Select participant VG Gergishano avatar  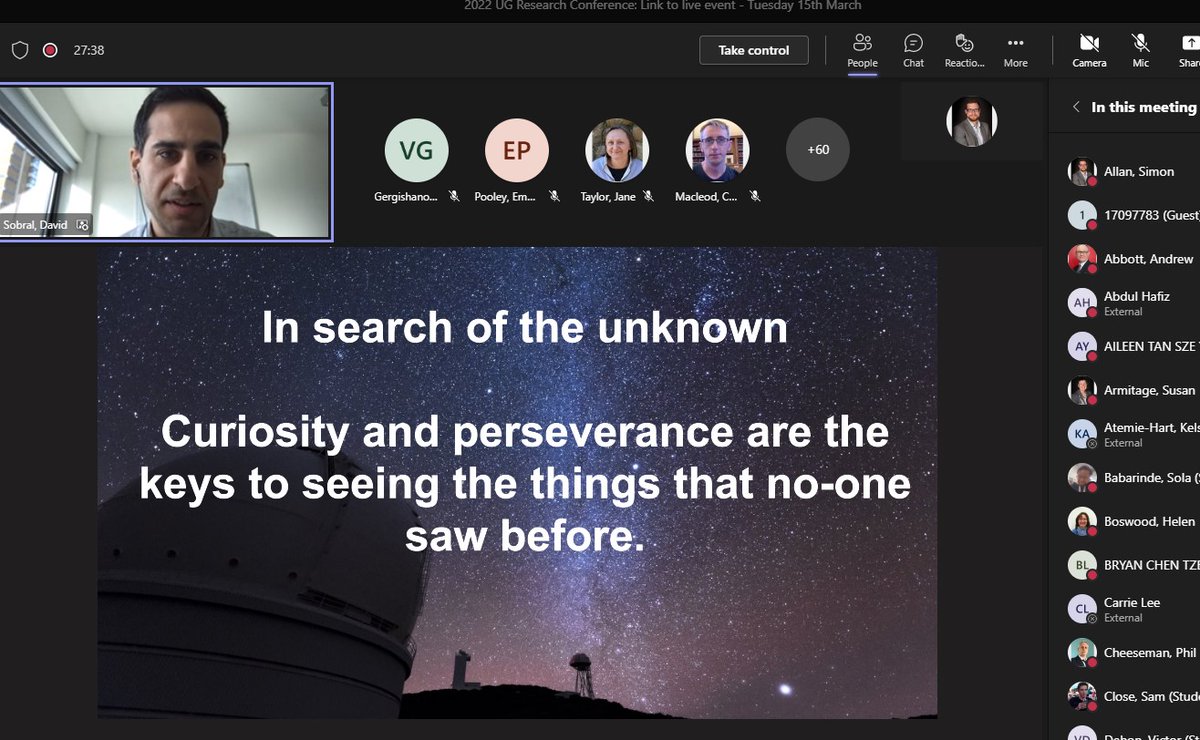[x=416, y=150]
